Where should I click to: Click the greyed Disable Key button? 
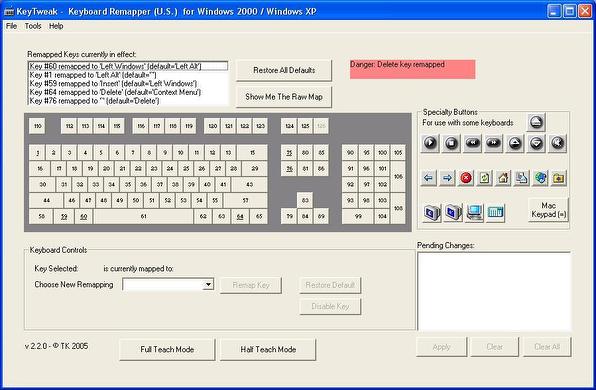pyautogui.click(x=330, y=306)
